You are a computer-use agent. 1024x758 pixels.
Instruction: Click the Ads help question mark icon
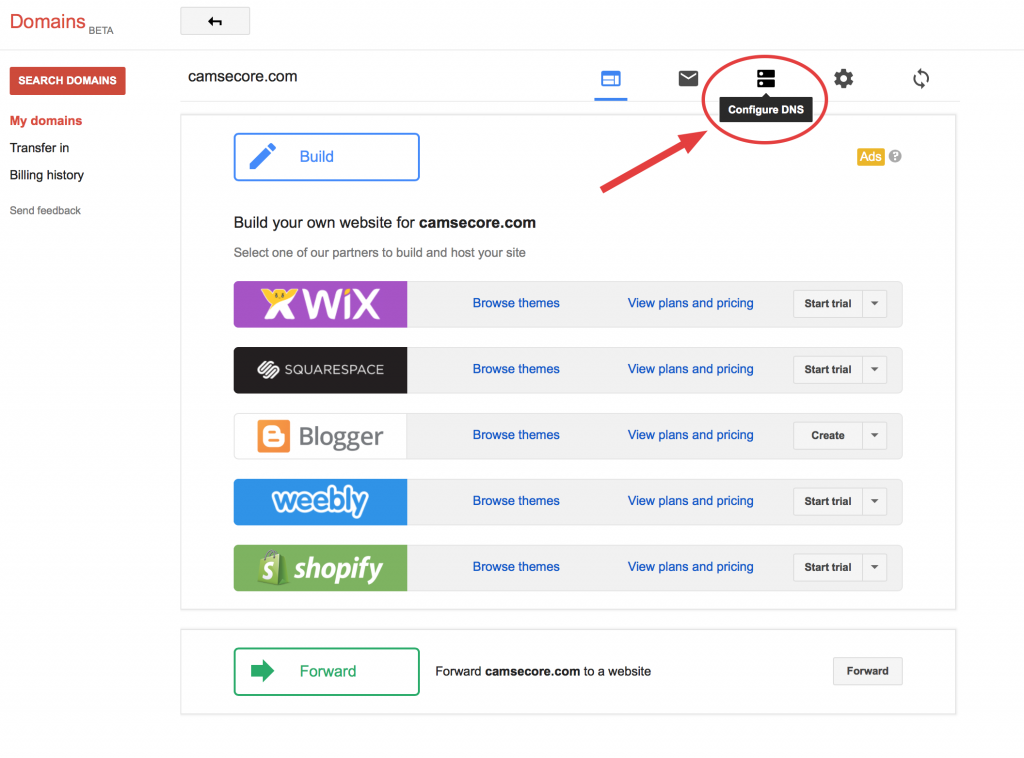point(895,156)
